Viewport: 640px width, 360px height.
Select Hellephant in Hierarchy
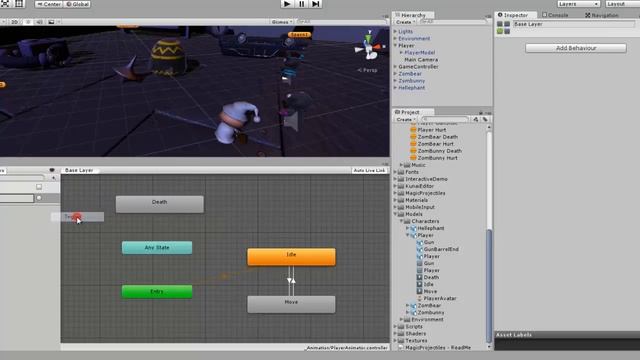click(x=411, y=88)
